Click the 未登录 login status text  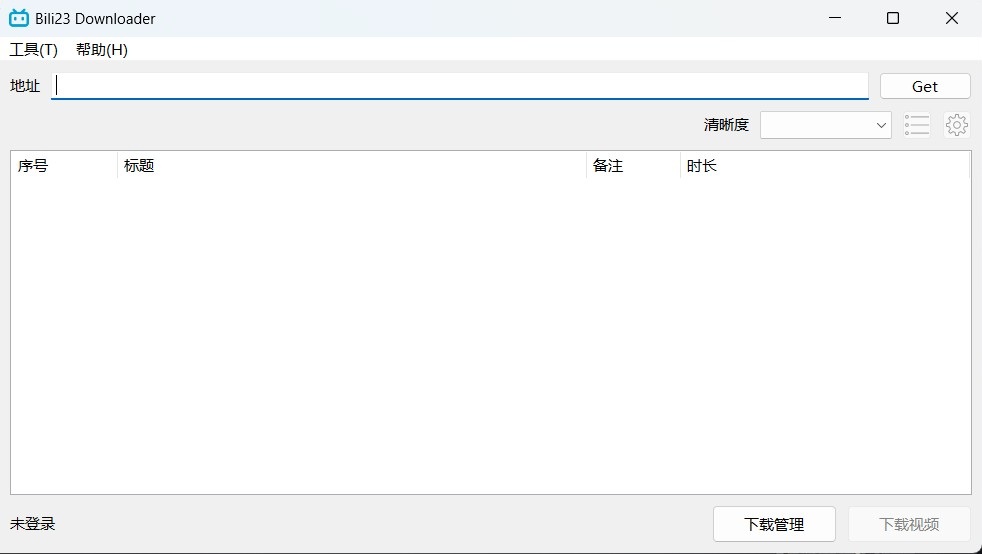click(33, 524)
